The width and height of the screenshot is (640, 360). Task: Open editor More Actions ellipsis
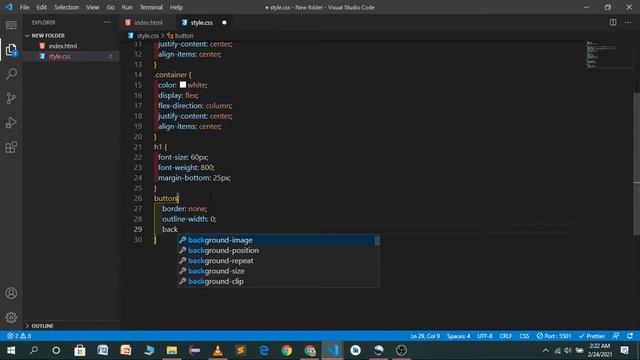click(x=628, y=22)
